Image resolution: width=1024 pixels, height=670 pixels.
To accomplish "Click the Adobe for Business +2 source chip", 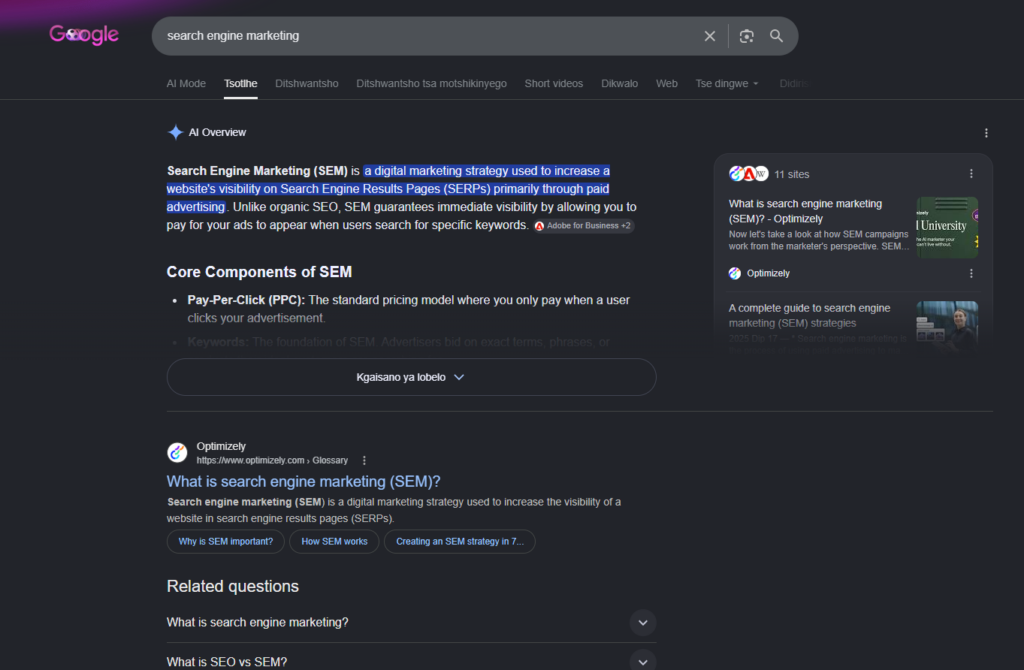I will pyautogui.click(x=583, y=226).
